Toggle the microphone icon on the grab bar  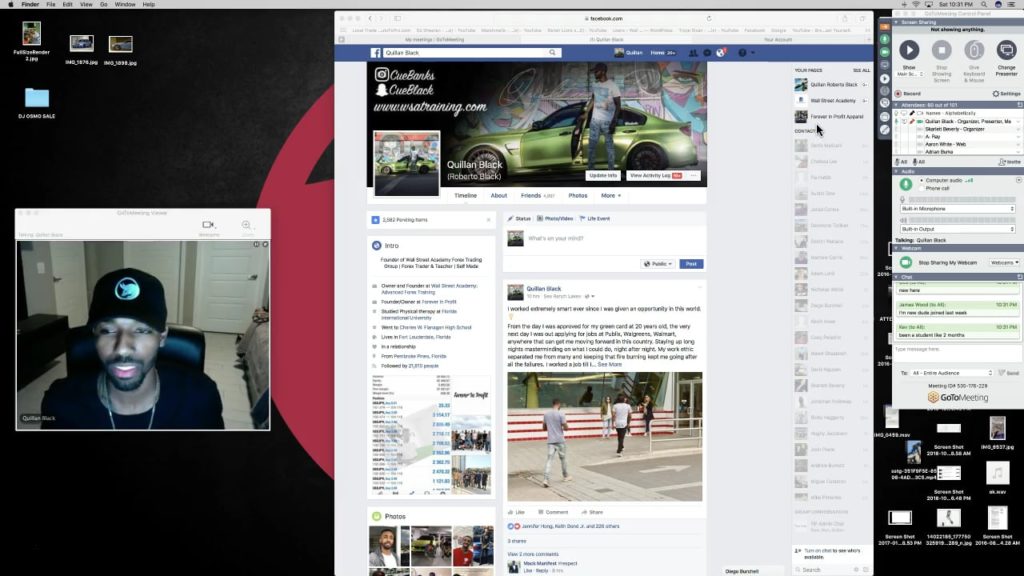885,39
